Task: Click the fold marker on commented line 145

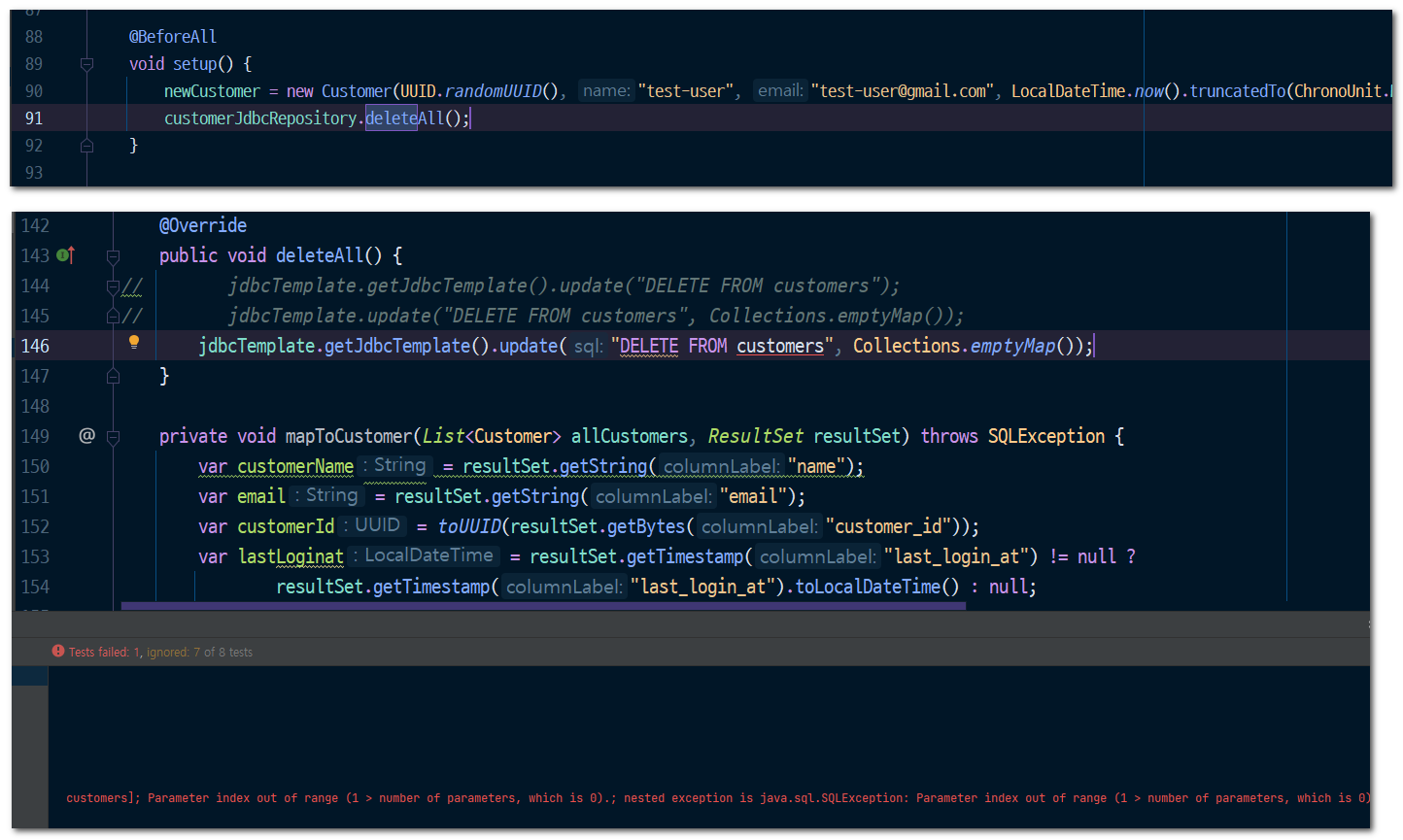Action: (113, 316)
